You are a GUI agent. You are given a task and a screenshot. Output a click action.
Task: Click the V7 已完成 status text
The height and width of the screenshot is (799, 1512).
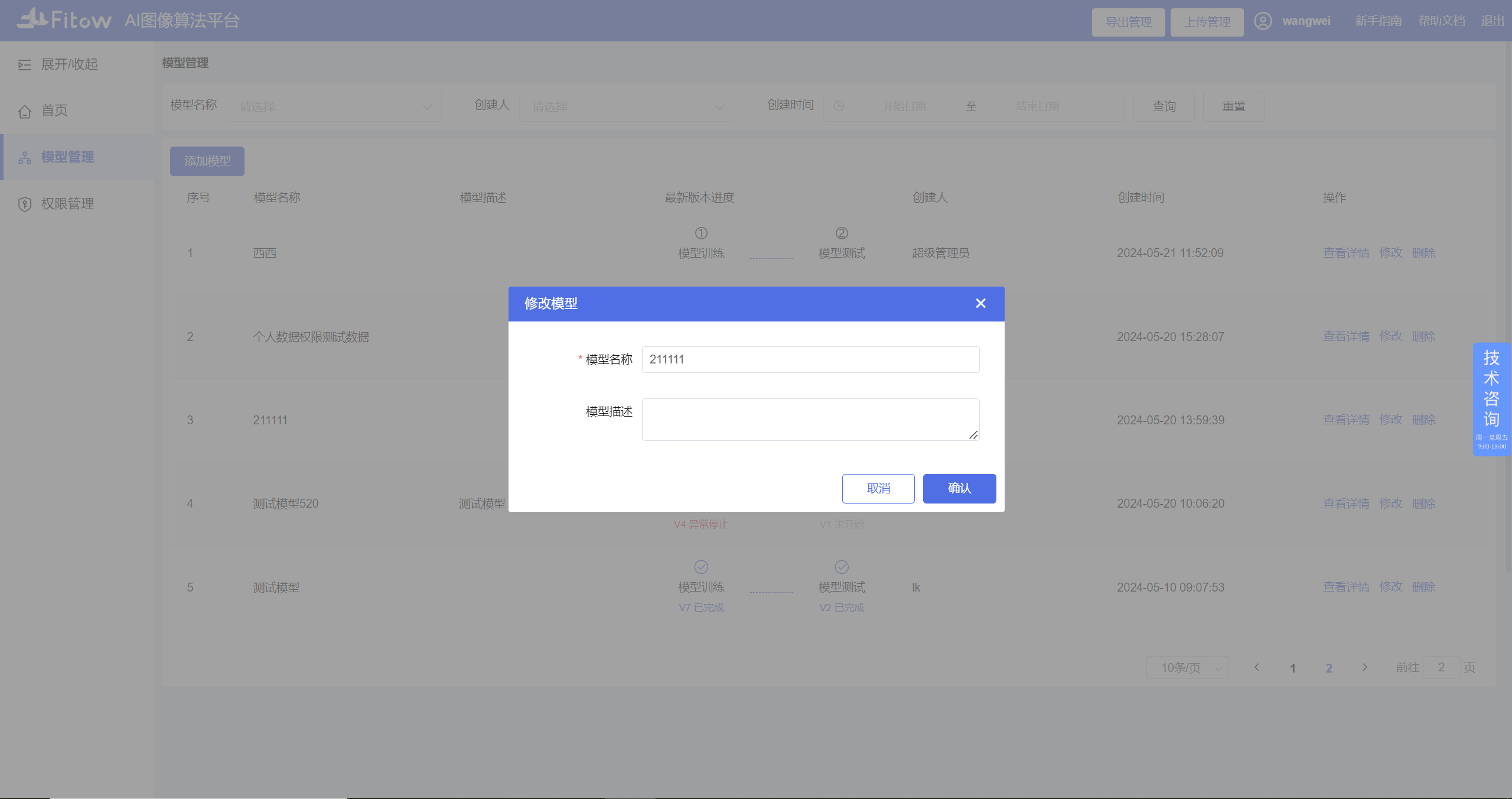(x=701, y=608)
